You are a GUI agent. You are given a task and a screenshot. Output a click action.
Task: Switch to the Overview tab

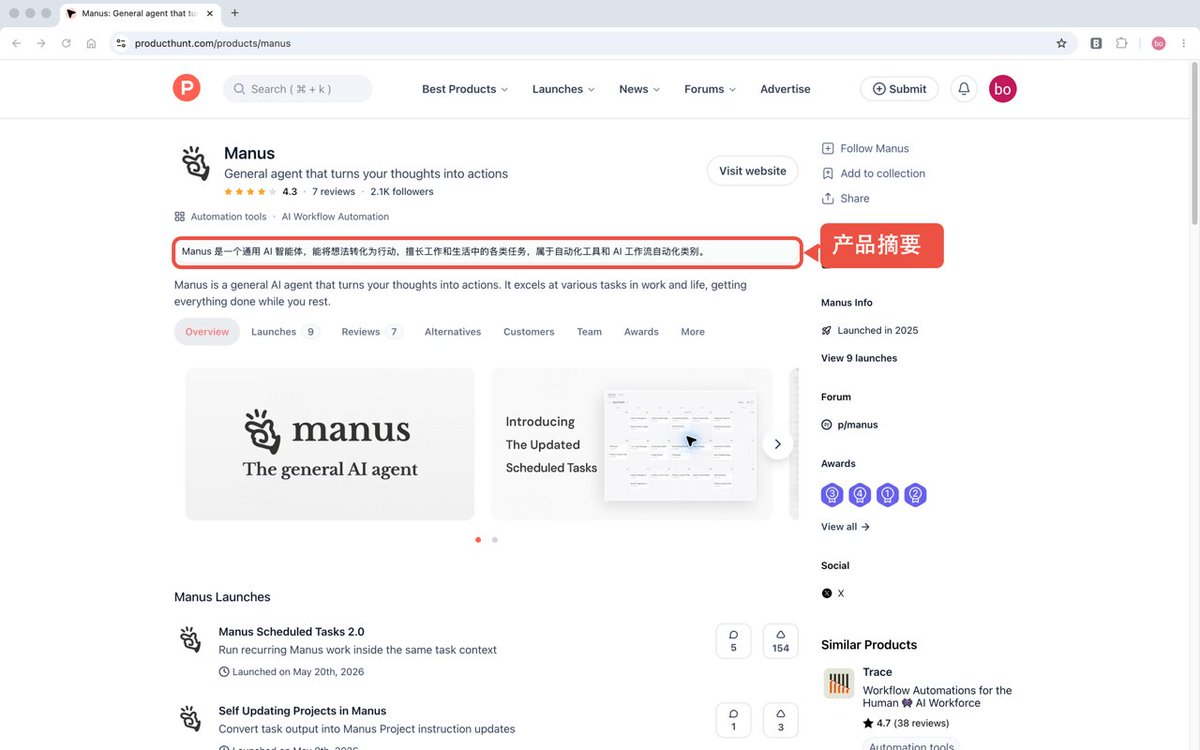click(207, 332)
